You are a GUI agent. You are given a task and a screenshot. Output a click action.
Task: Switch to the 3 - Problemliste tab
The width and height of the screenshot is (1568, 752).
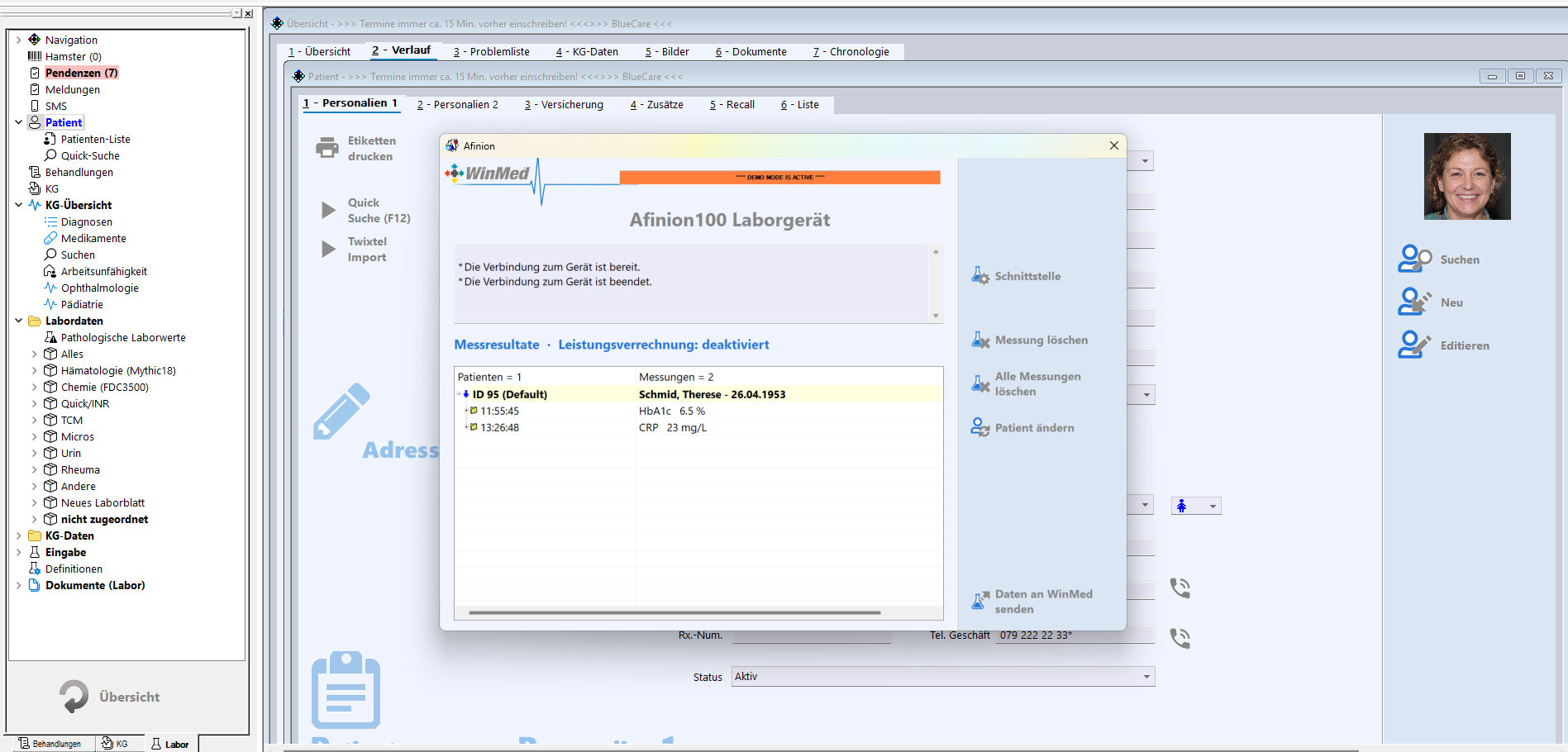point(491,51)
